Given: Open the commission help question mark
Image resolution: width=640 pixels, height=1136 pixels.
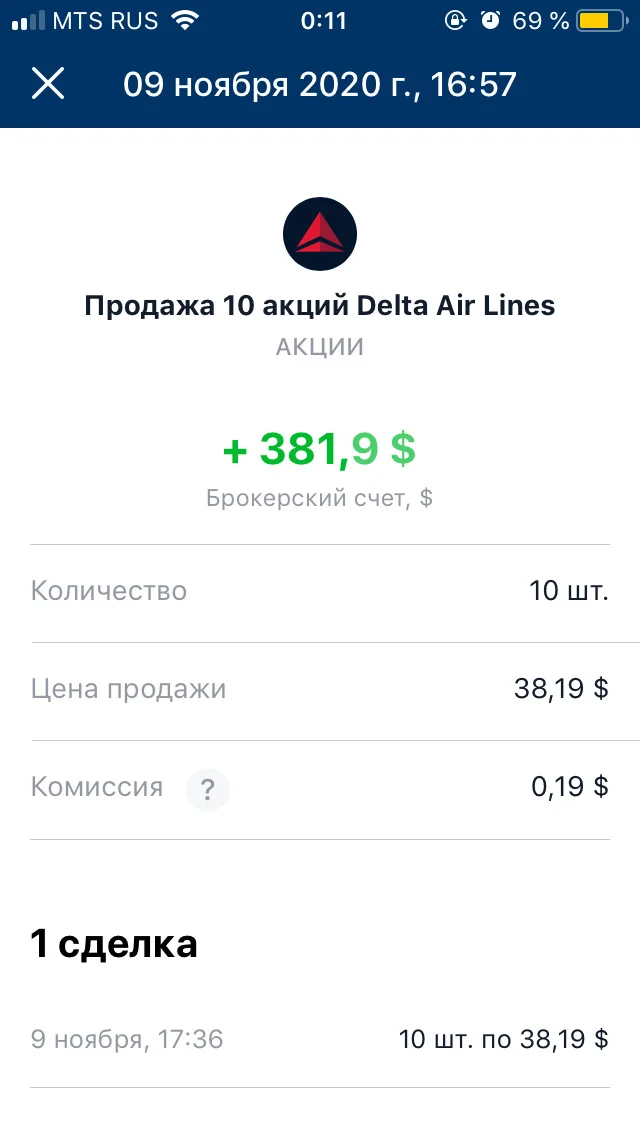Looking at the screenshot, I should coord(207,789).
